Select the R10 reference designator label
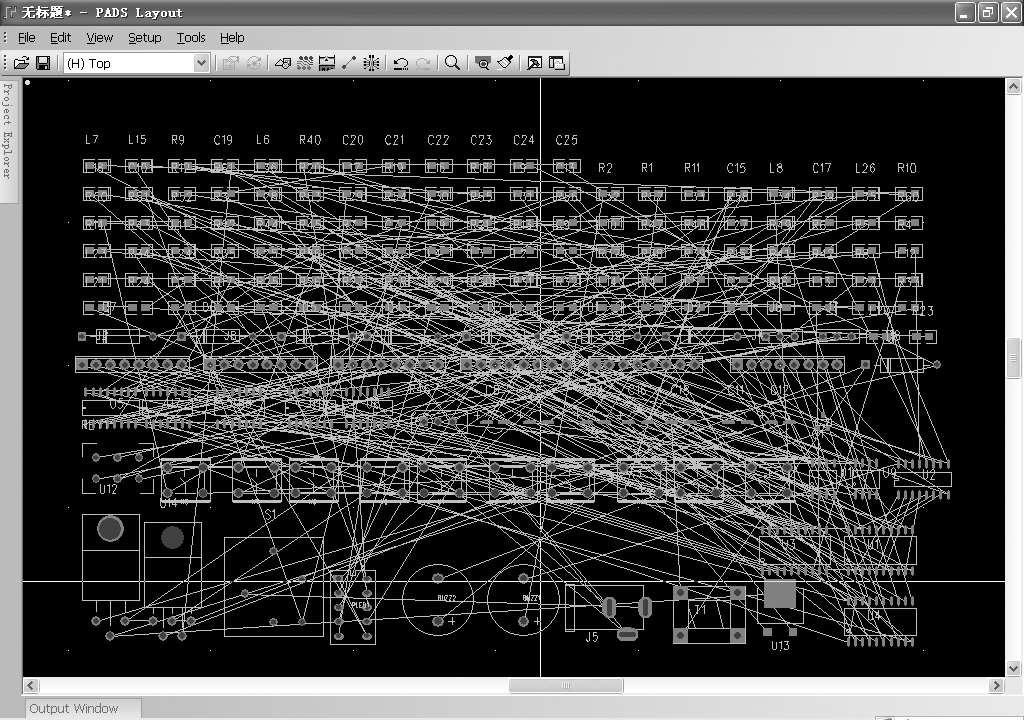This screenshot has height=720, width=1024. 906,168
